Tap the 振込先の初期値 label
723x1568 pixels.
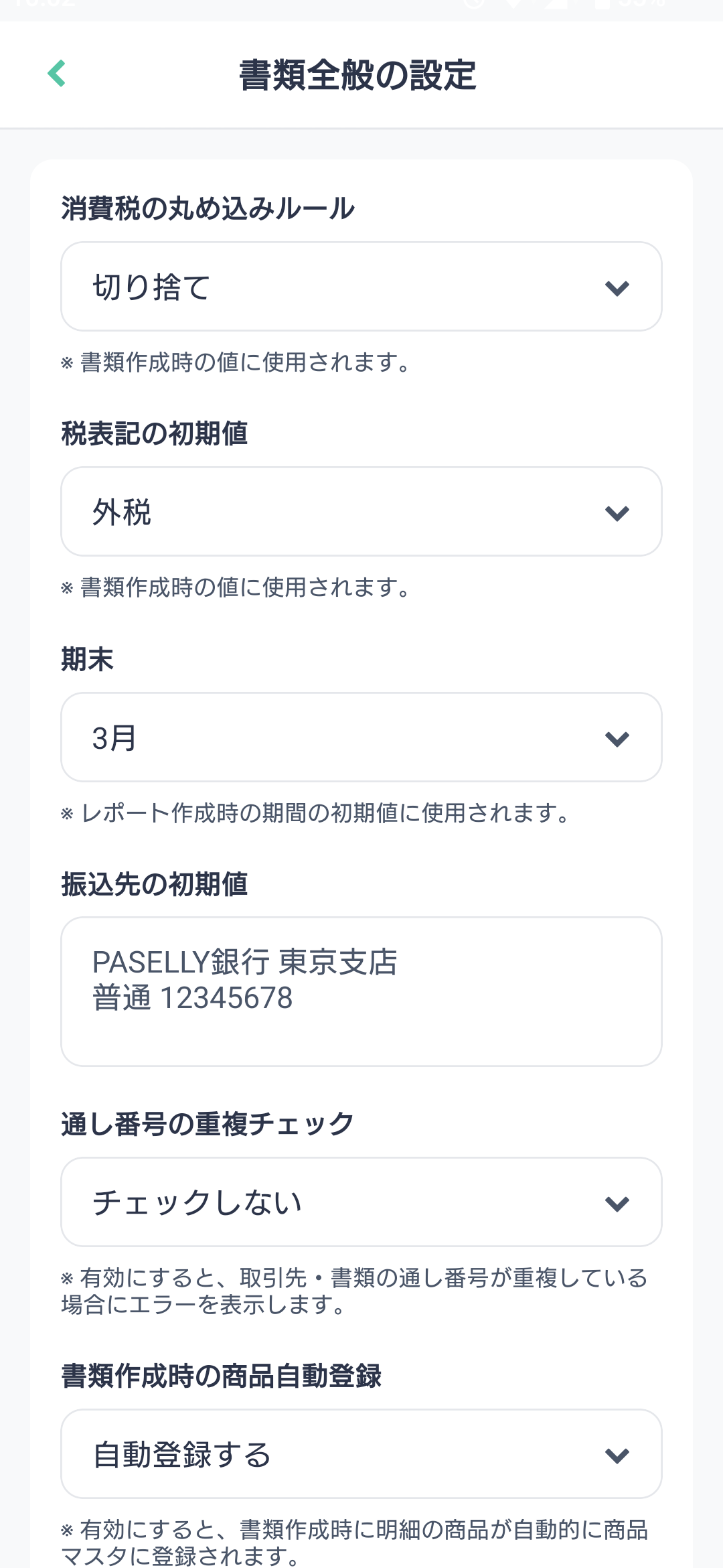click(155, 884)
